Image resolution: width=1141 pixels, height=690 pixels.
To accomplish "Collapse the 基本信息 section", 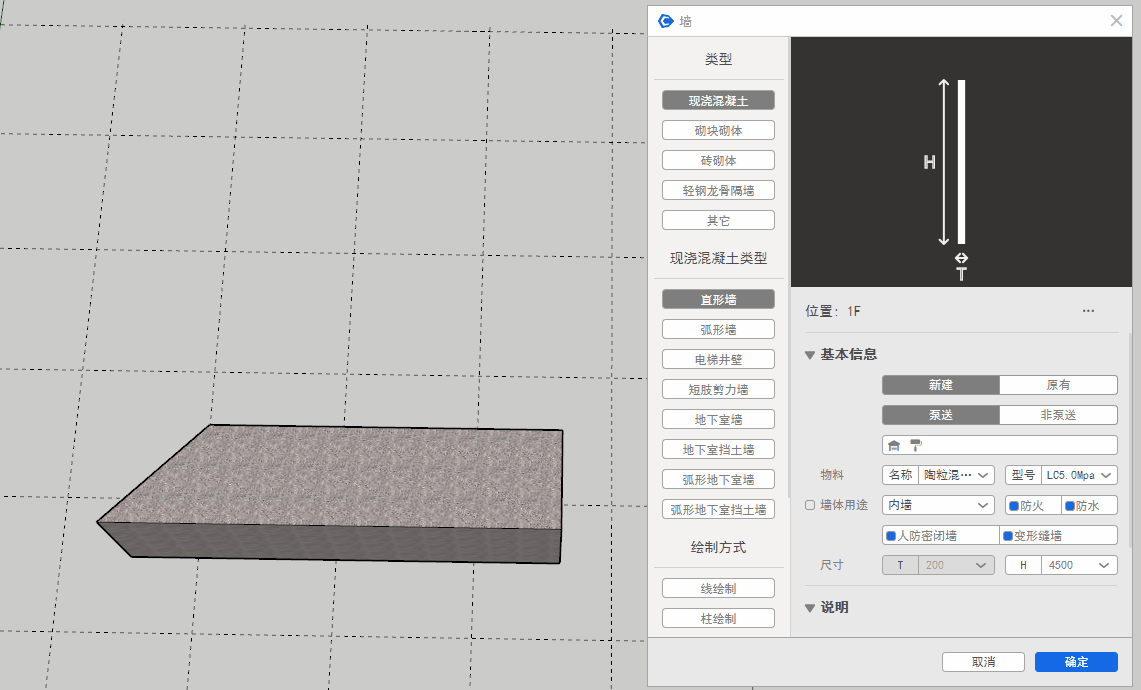I will (810, 355).
